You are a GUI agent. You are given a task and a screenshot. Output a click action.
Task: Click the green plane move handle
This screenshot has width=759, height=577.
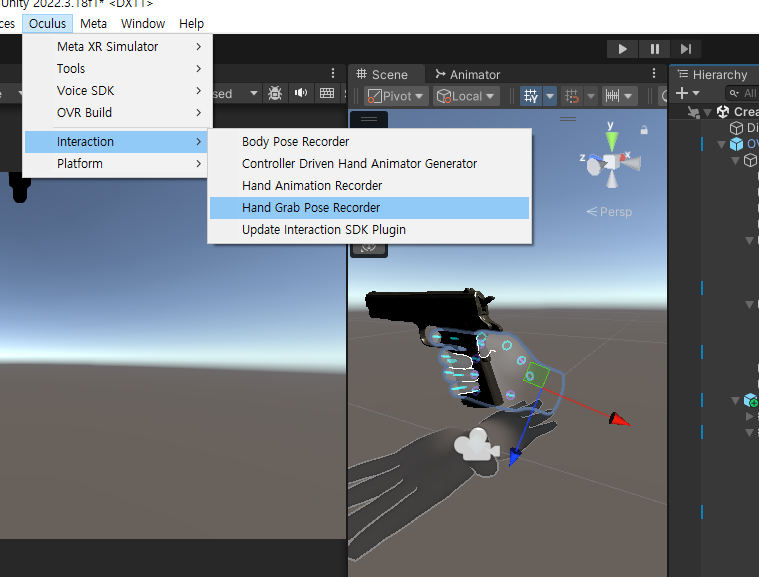(x=536, y=375)
